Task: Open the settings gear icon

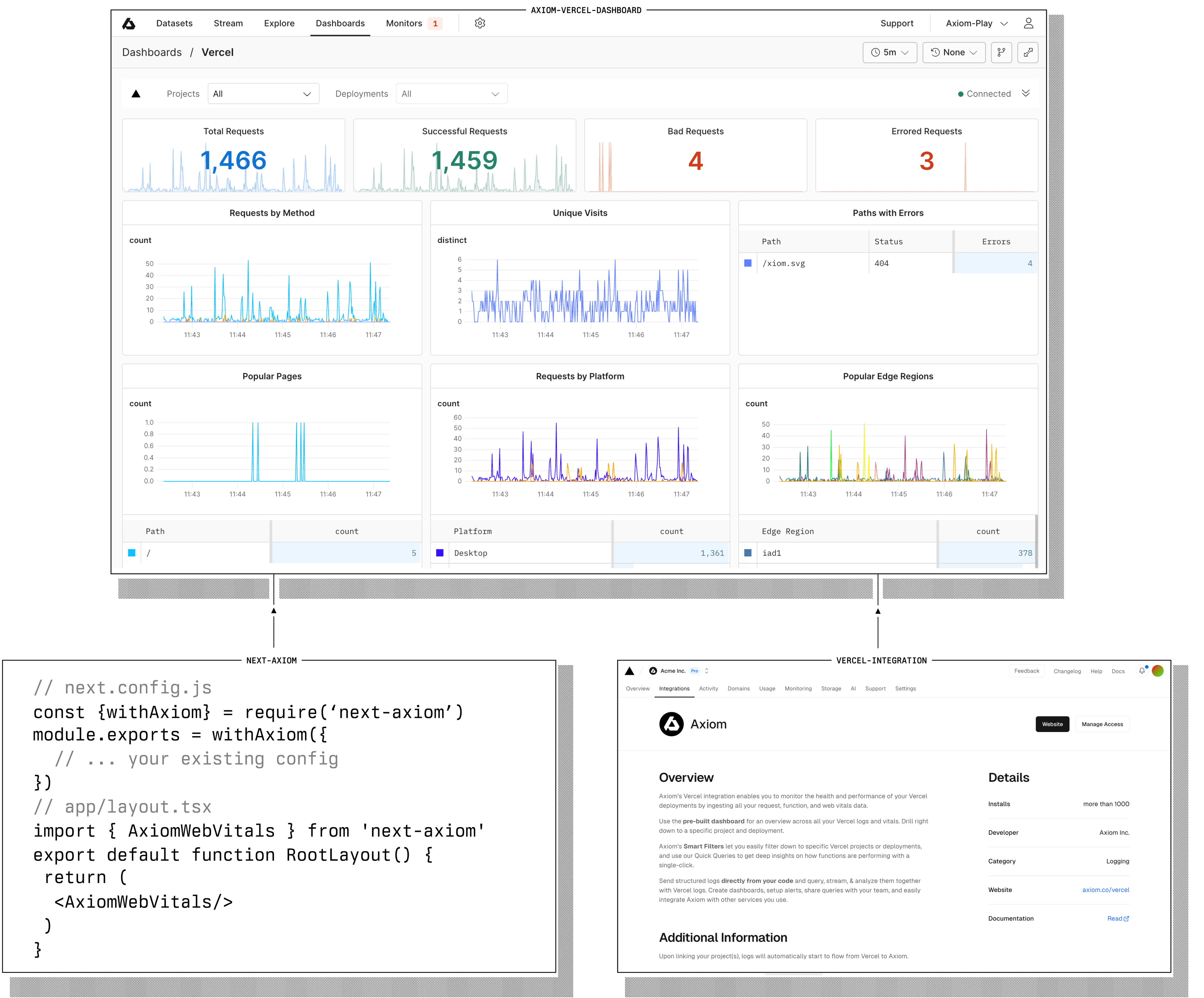Action: [x=480, y=24]
